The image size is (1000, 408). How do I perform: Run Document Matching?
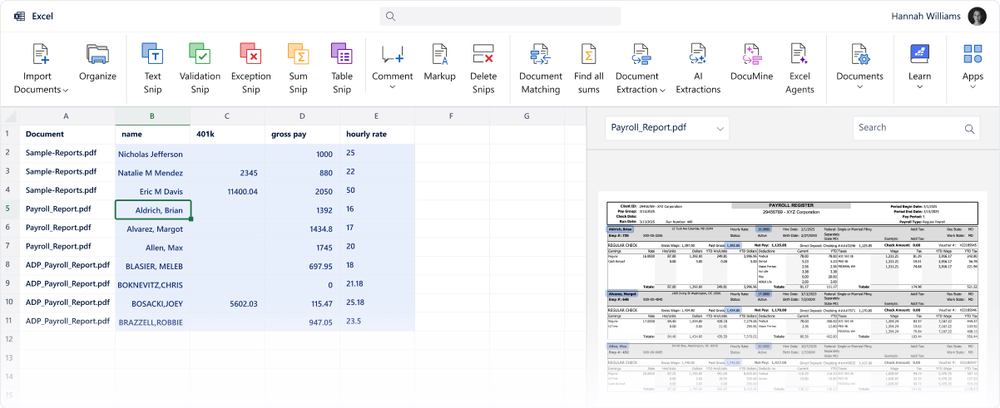(x=541, y=54)
